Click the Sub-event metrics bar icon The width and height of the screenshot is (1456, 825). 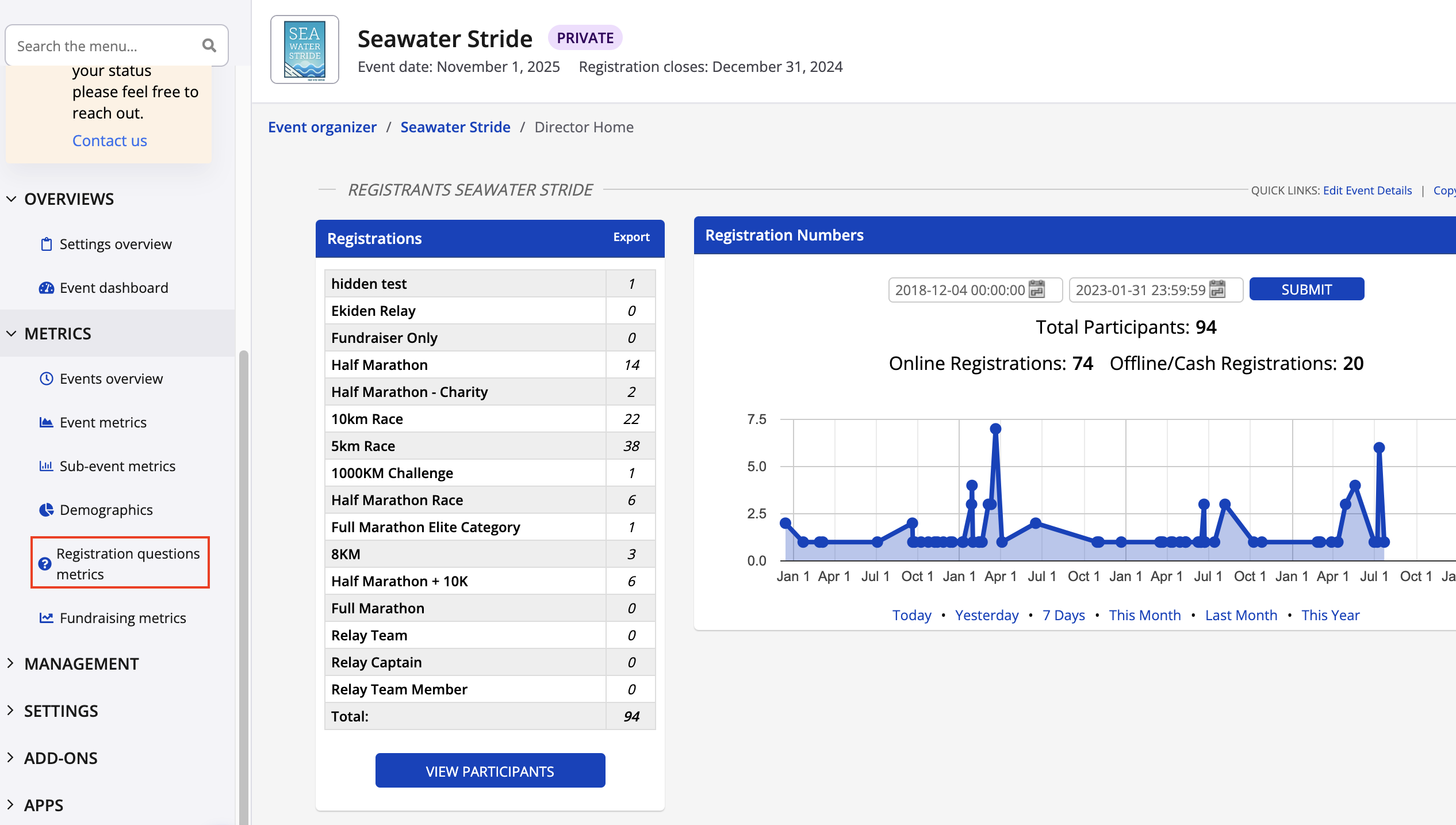tap(46, 466)
